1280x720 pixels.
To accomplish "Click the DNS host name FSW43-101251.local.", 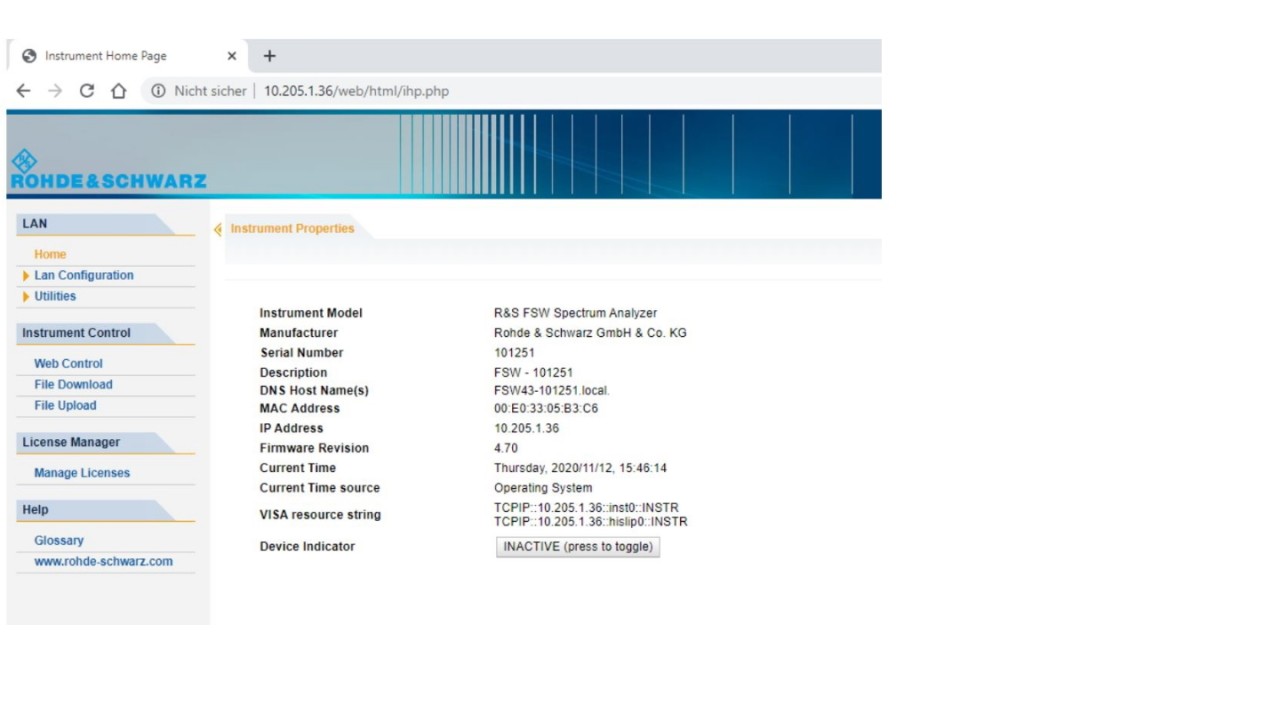I will 552,391.
